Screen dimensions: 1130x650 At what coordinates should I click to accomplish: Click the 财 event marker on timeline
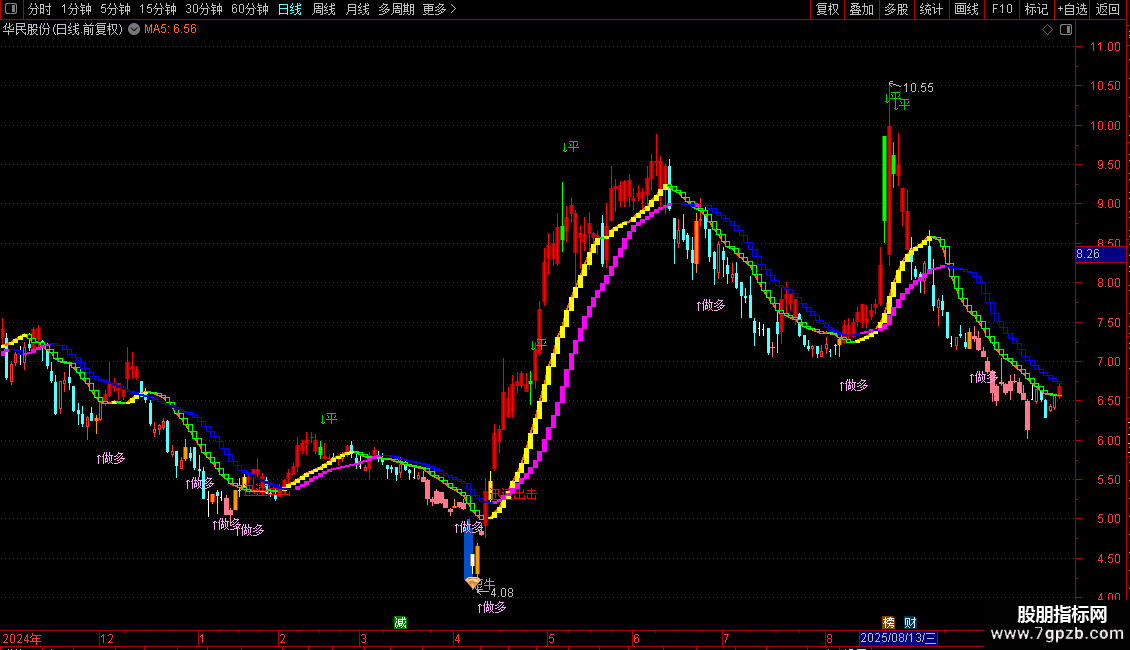[x=910, y=623]
